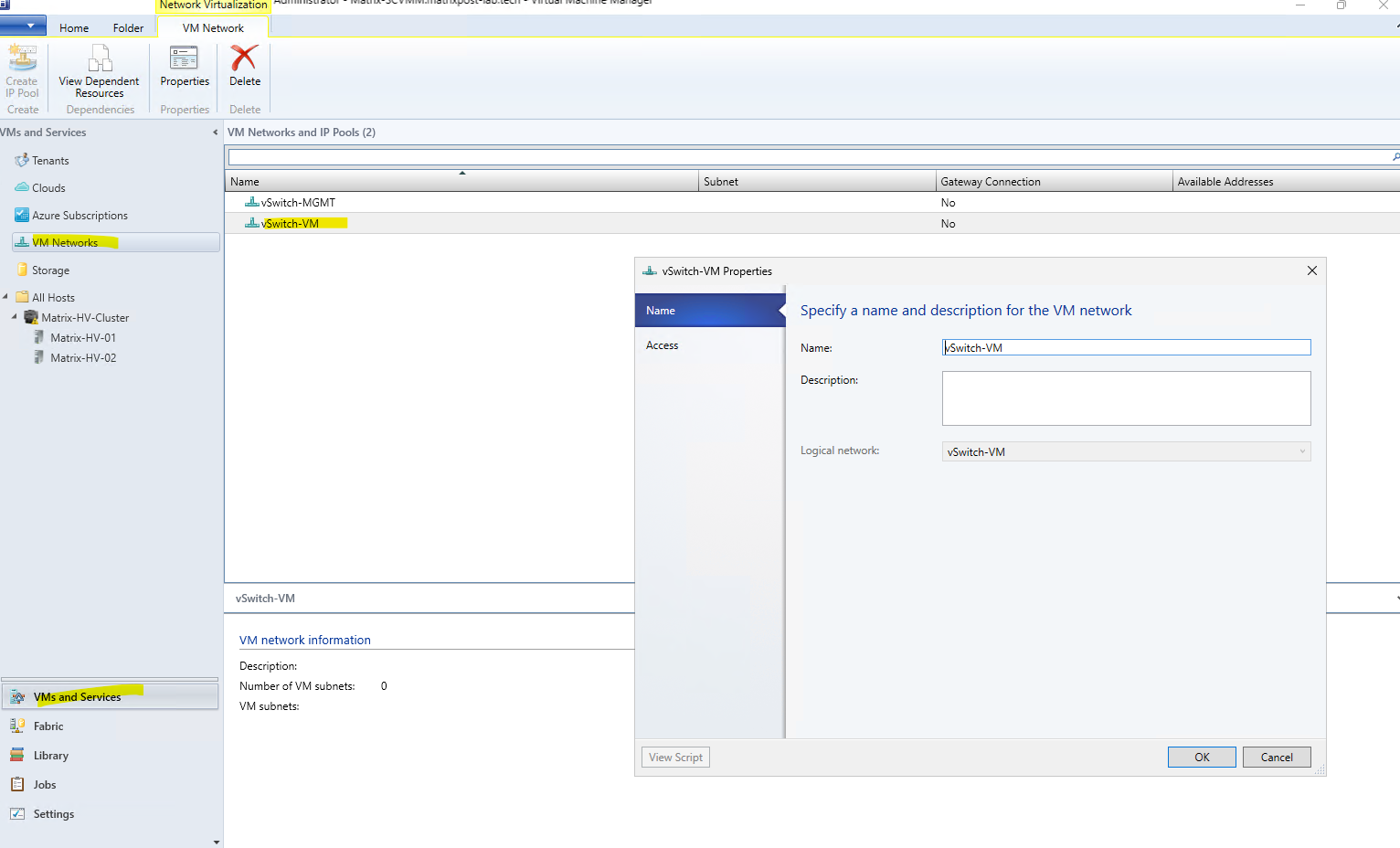Open the Fabric workspace icon
The image size is (1400, 848).
coord(17,726)
